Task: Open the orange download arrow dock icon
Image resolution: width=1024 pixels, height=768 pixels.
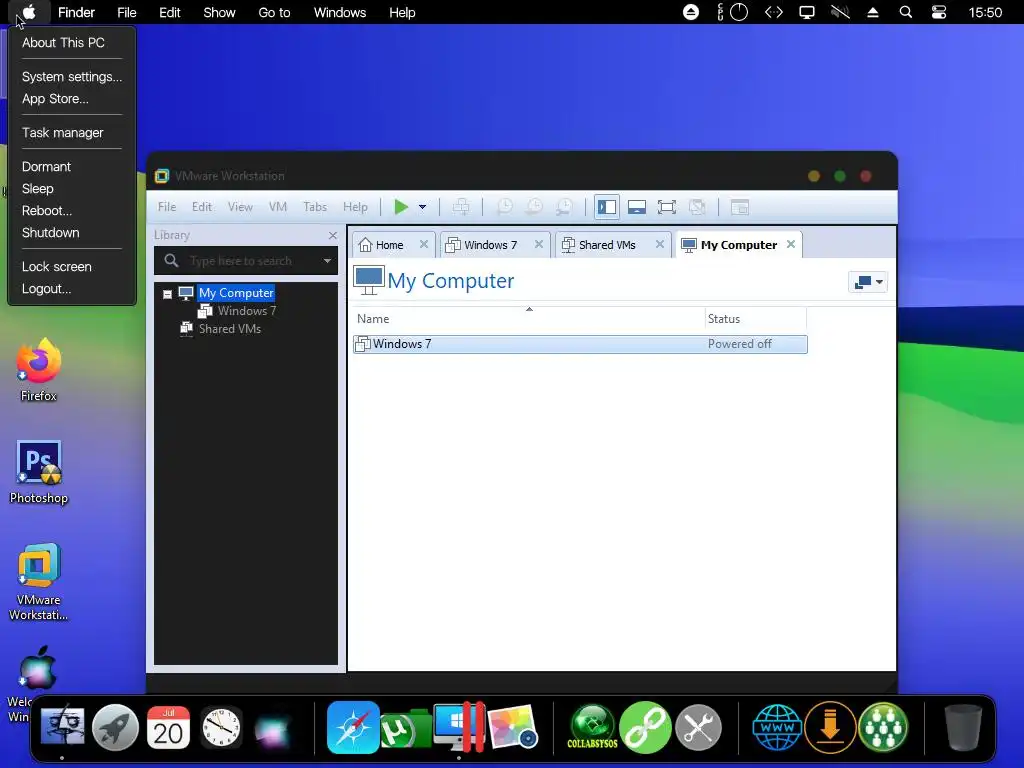Action: click(830, 727)
